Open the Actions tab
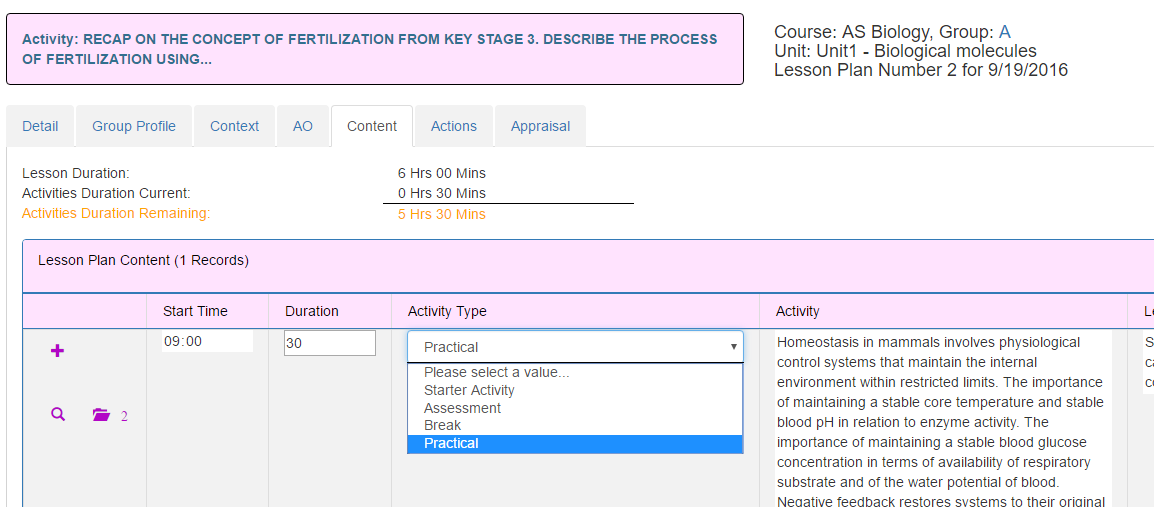1154x507 pixels. click(x=454, y=126)
